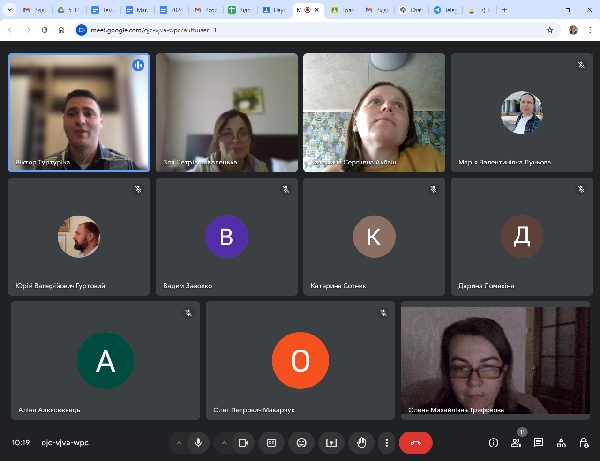Mute the microphone in the call bar

[x=199, y=442]
